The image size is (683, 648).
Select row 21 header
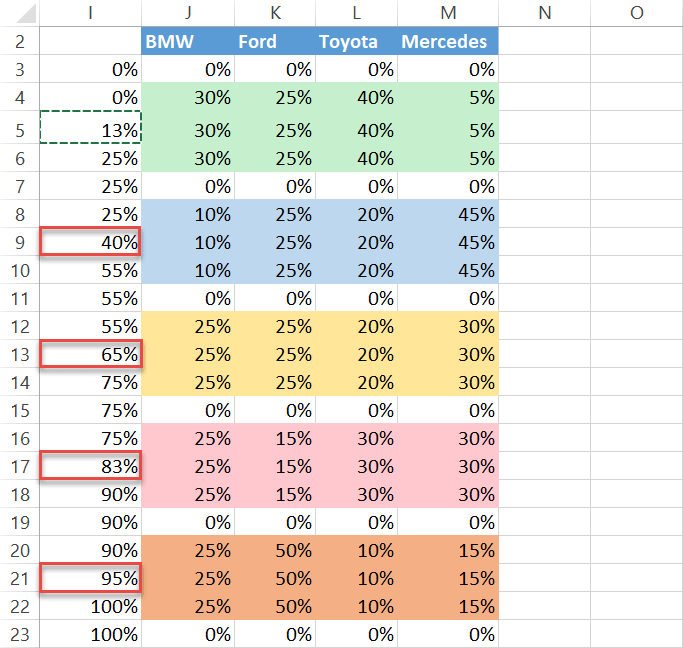(x=20, y=577)
